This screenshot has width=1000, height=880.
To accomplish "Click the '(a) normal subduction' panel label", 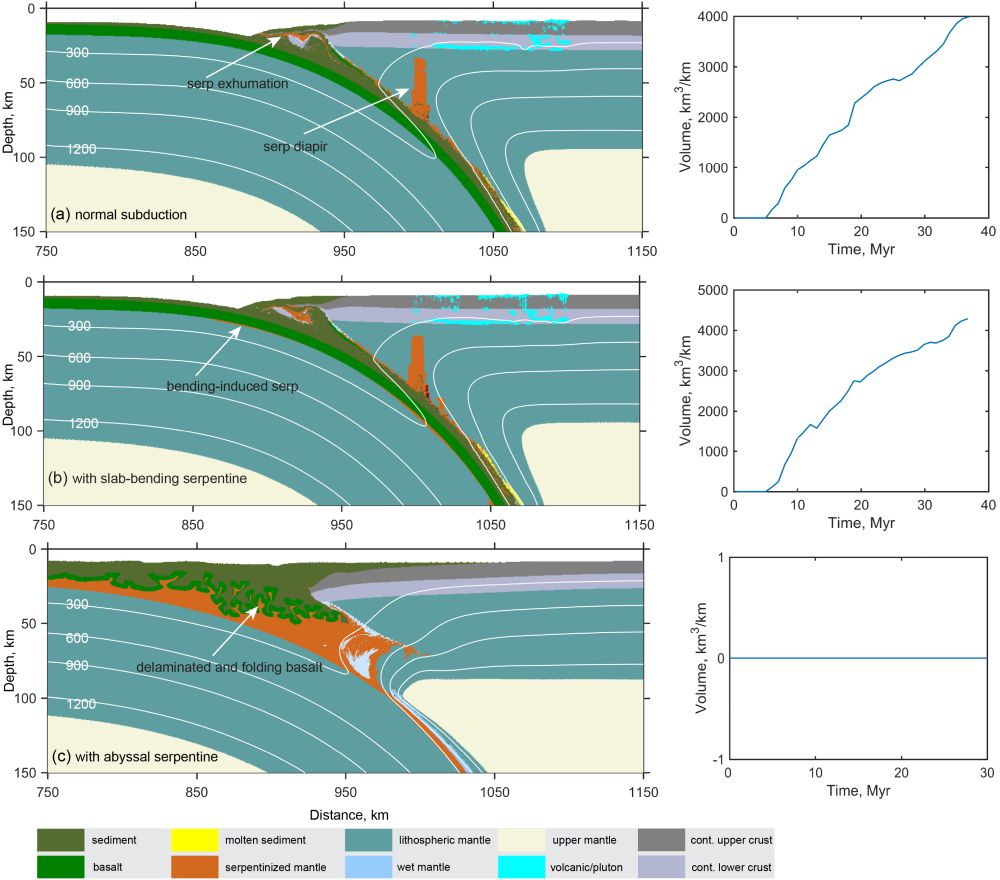I will point(121,213).
